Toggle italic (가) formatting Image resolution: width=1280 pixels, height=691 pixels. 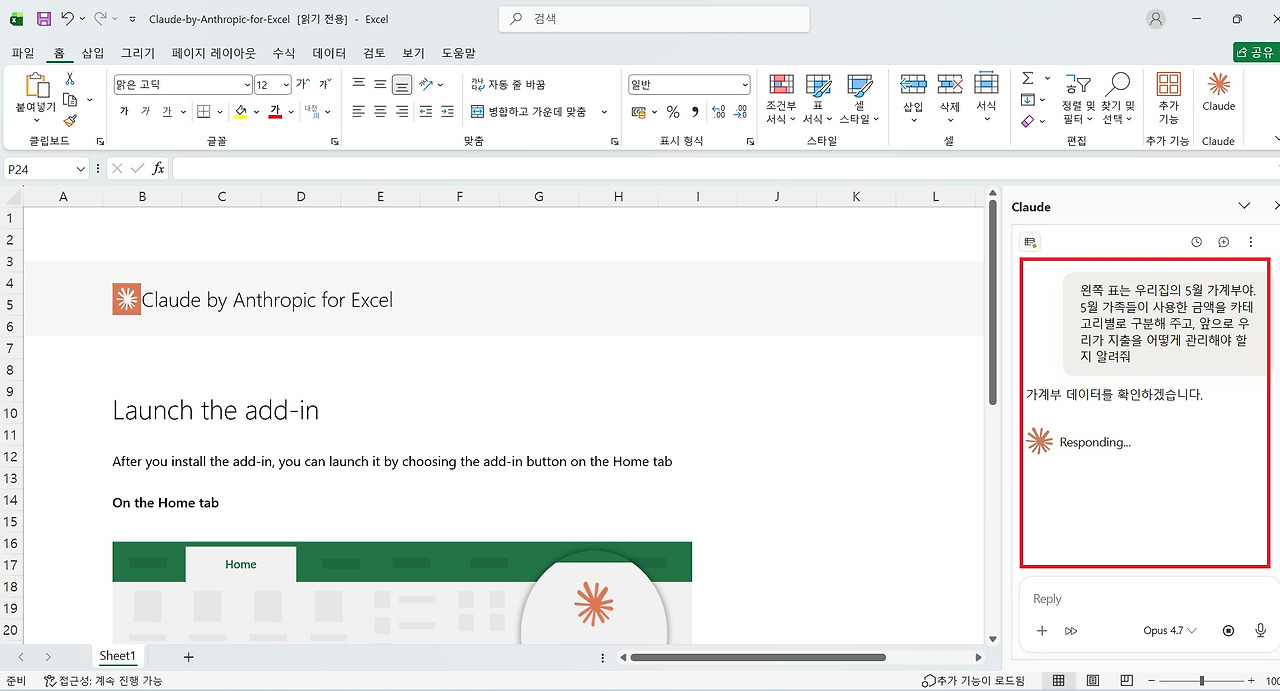pos(145,112)
